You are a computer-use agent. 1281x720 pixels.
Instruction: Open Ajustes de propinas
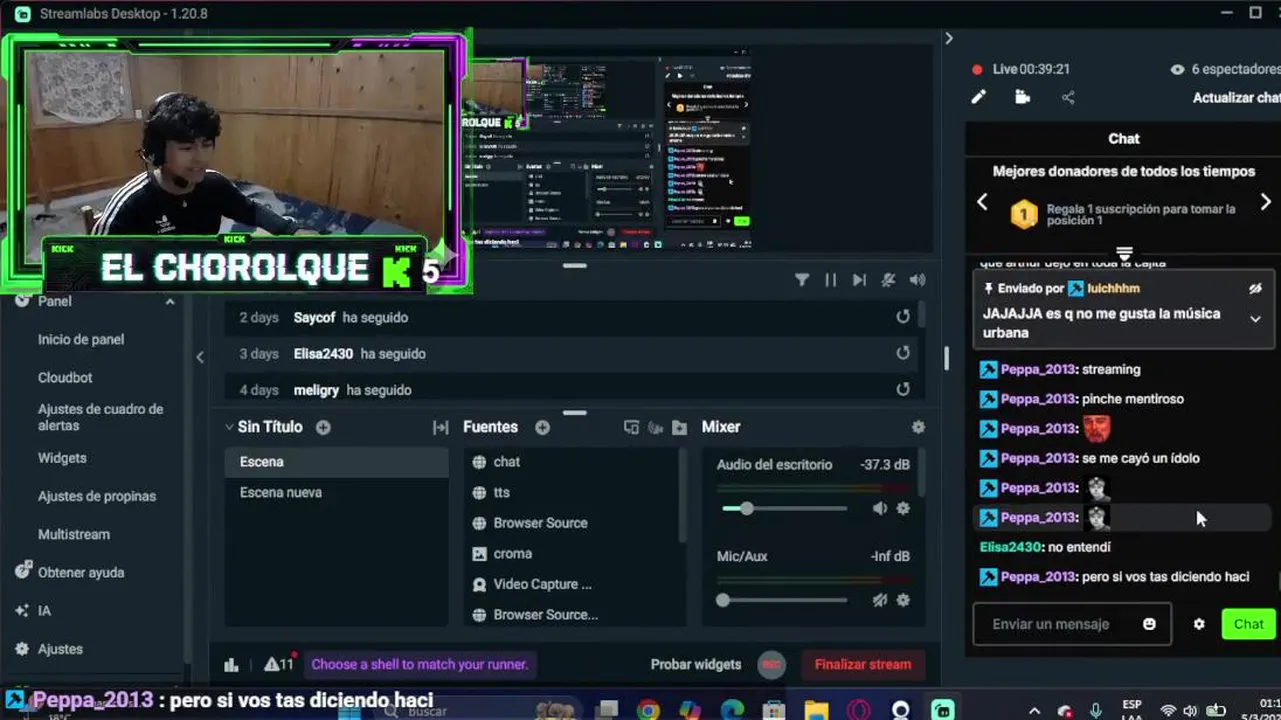97,496
